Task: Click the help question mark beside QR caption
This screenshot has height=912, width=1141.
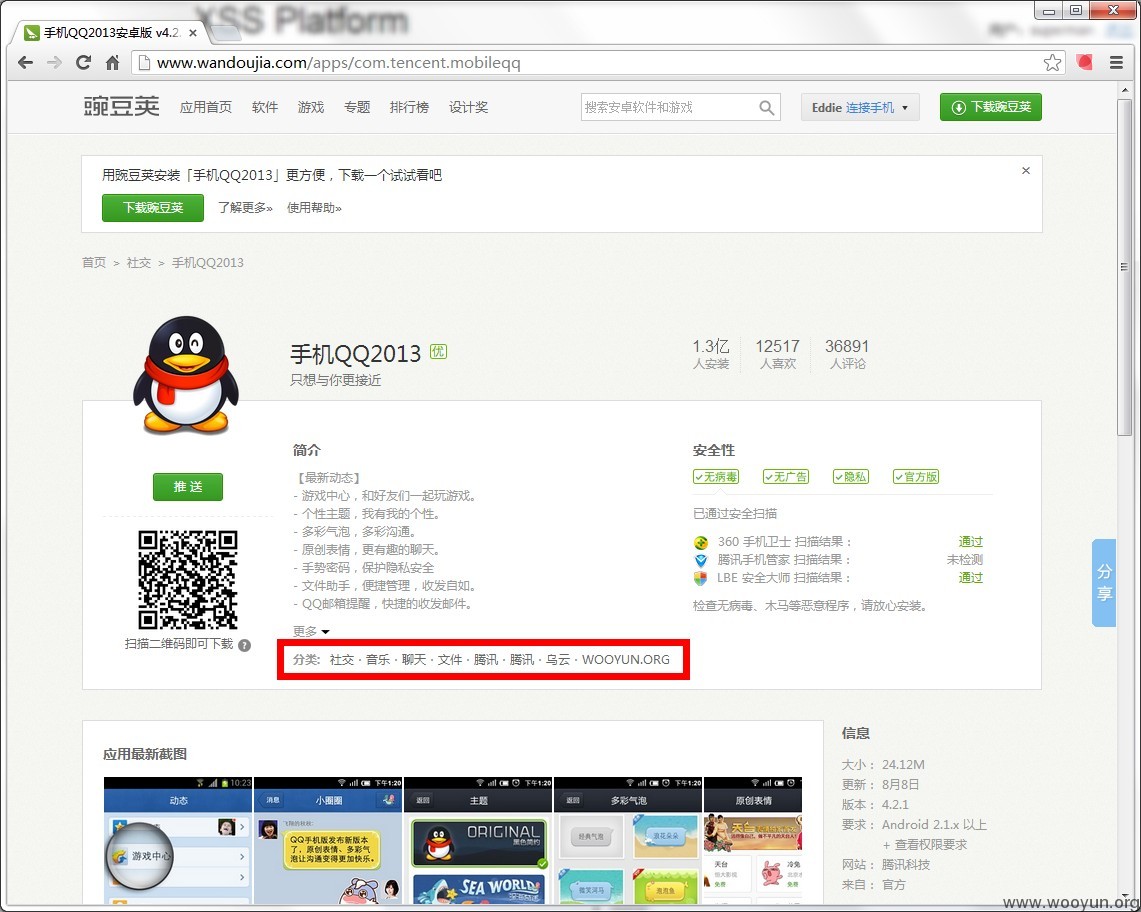Action: pyautogui.click(x=244, y=645)
